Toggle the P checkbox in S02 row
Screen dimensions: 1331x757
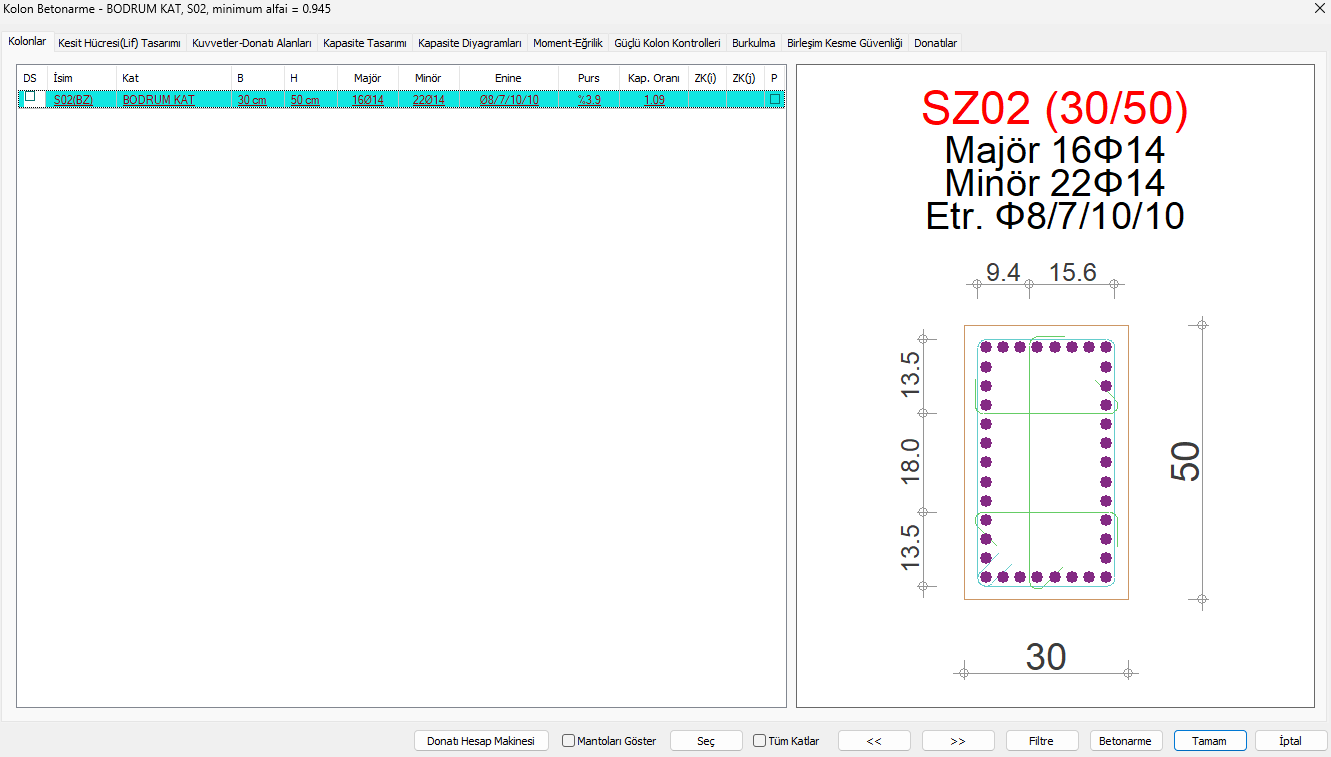[774, 99]
